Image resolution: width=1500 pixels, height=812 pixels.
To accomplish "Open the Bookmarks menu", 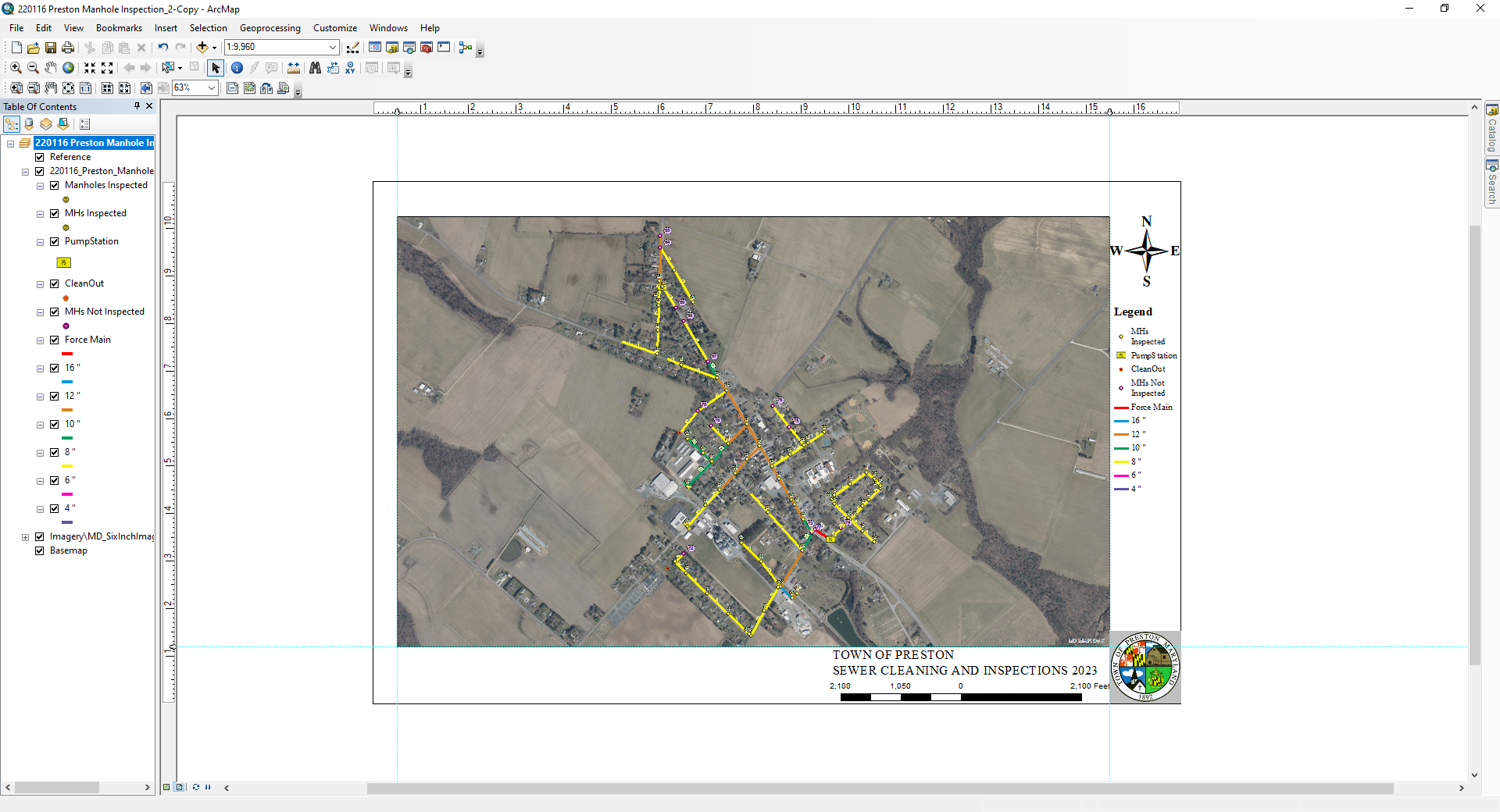I will [x=119, y=28].
